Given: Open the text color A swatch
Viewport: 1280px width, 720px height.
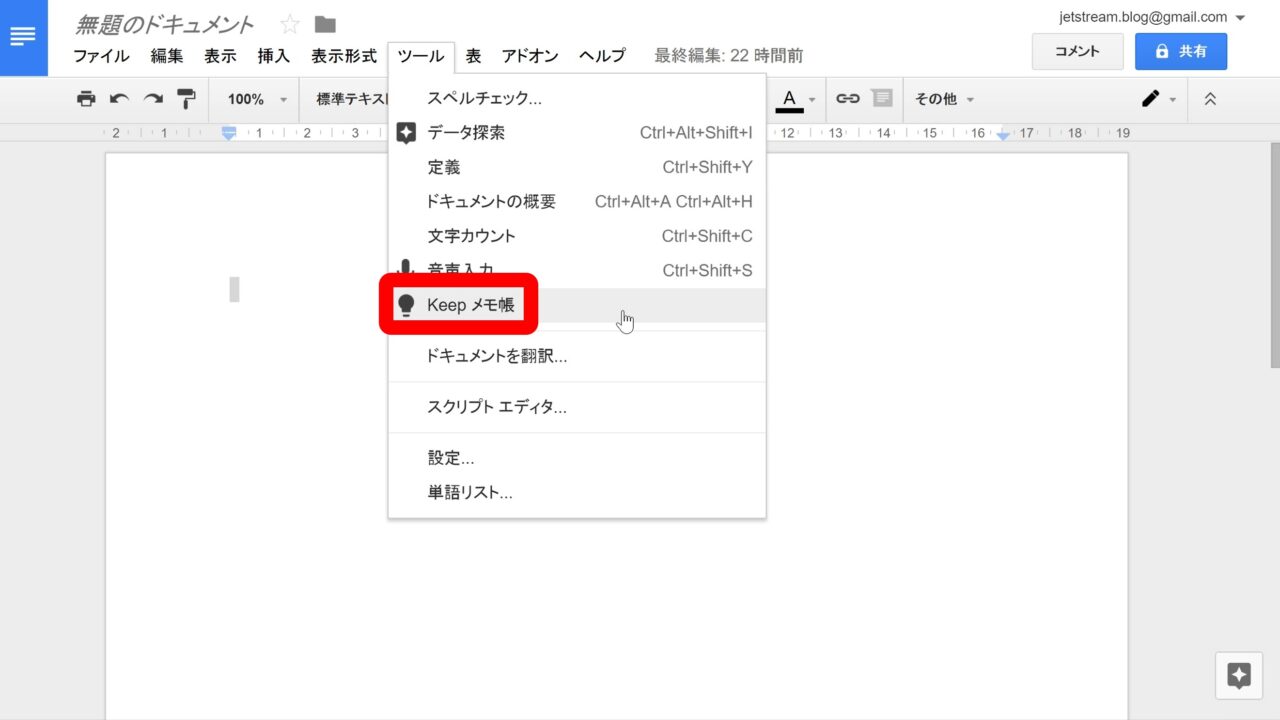Looking at the screenshot, I should pos(790,99).
